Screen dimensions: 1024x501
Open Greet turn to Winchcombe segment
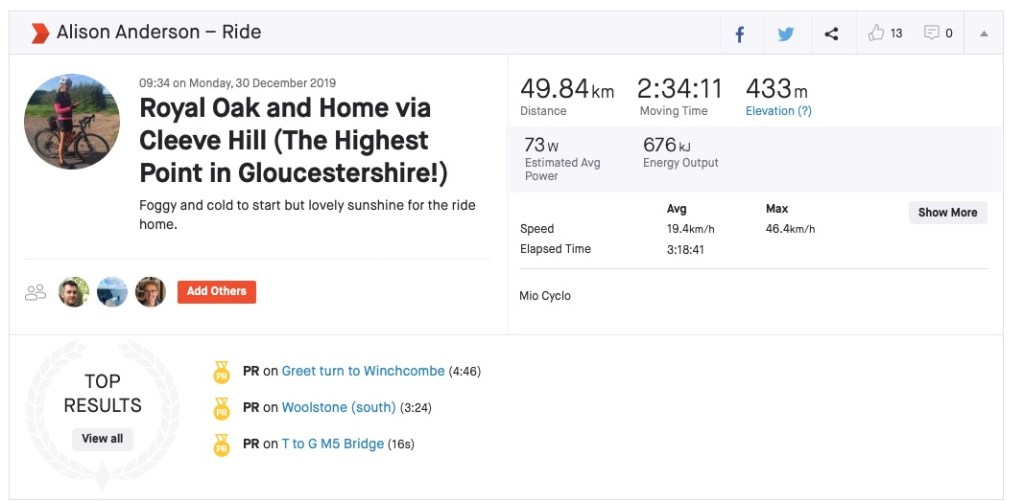(363, 371)
